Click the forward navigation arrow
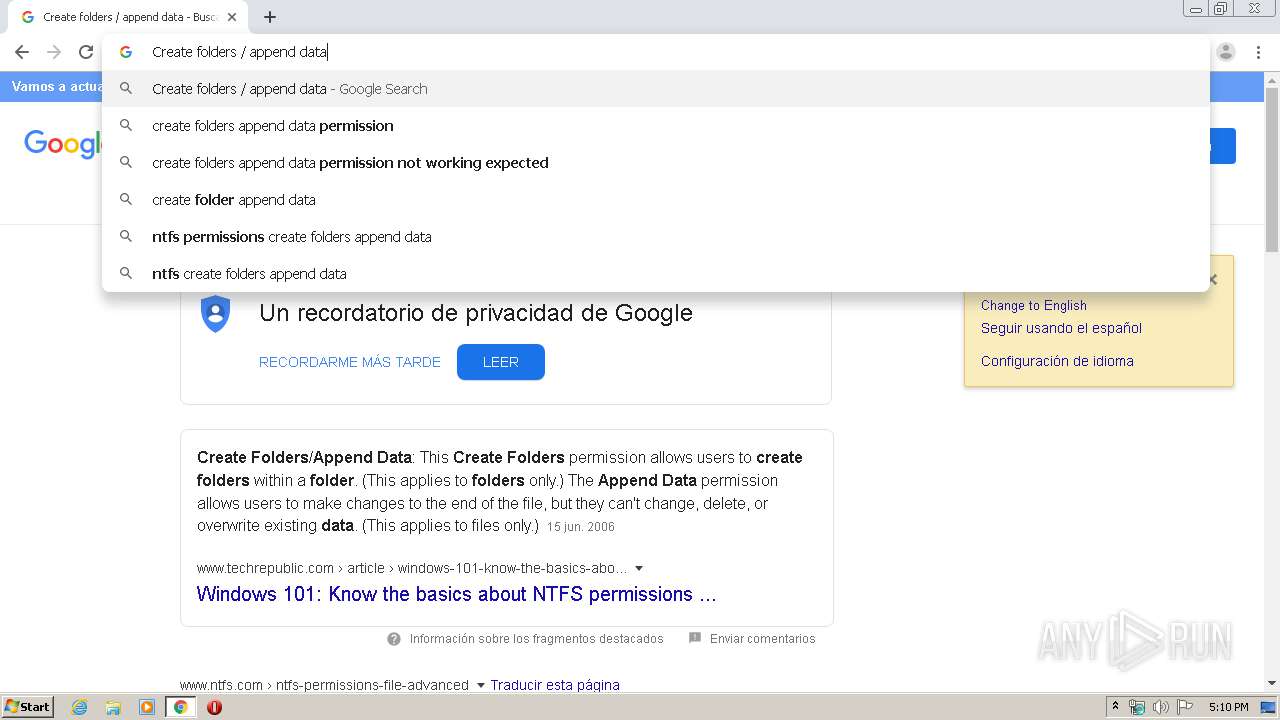Viewport: 1280px width, 720px height. pyautogui.click(x=54, y=52)
